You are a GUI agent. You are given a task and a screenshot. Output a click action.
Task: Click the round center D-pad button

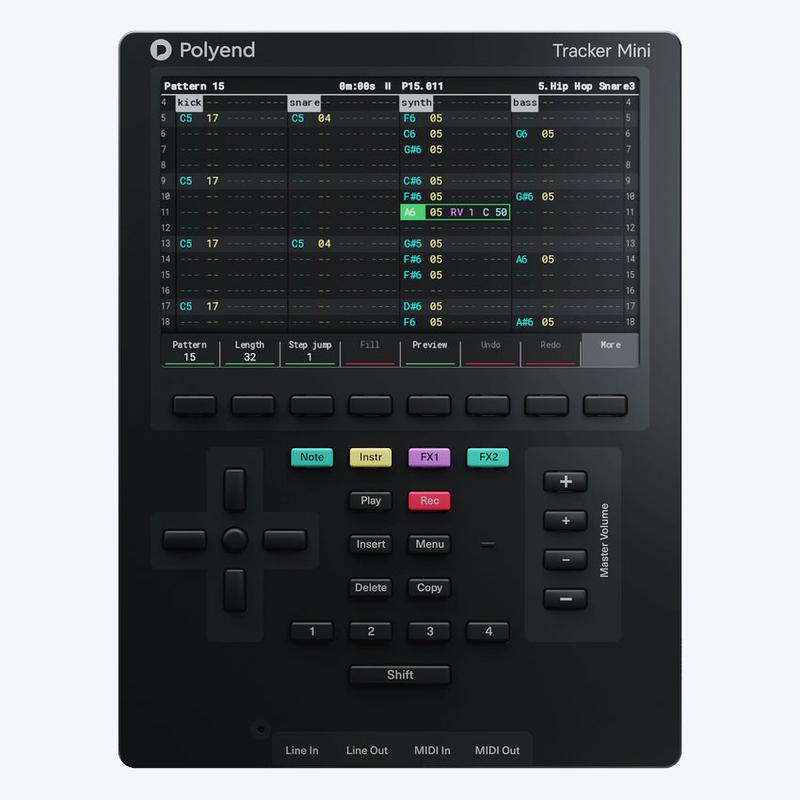(x=235, y=540)
